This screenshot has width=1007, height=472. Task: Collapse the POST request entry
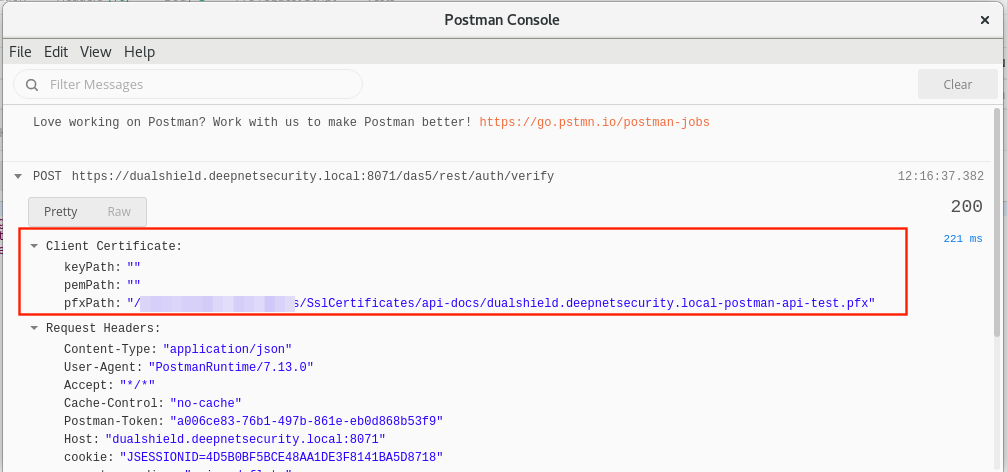pos(18,176)
